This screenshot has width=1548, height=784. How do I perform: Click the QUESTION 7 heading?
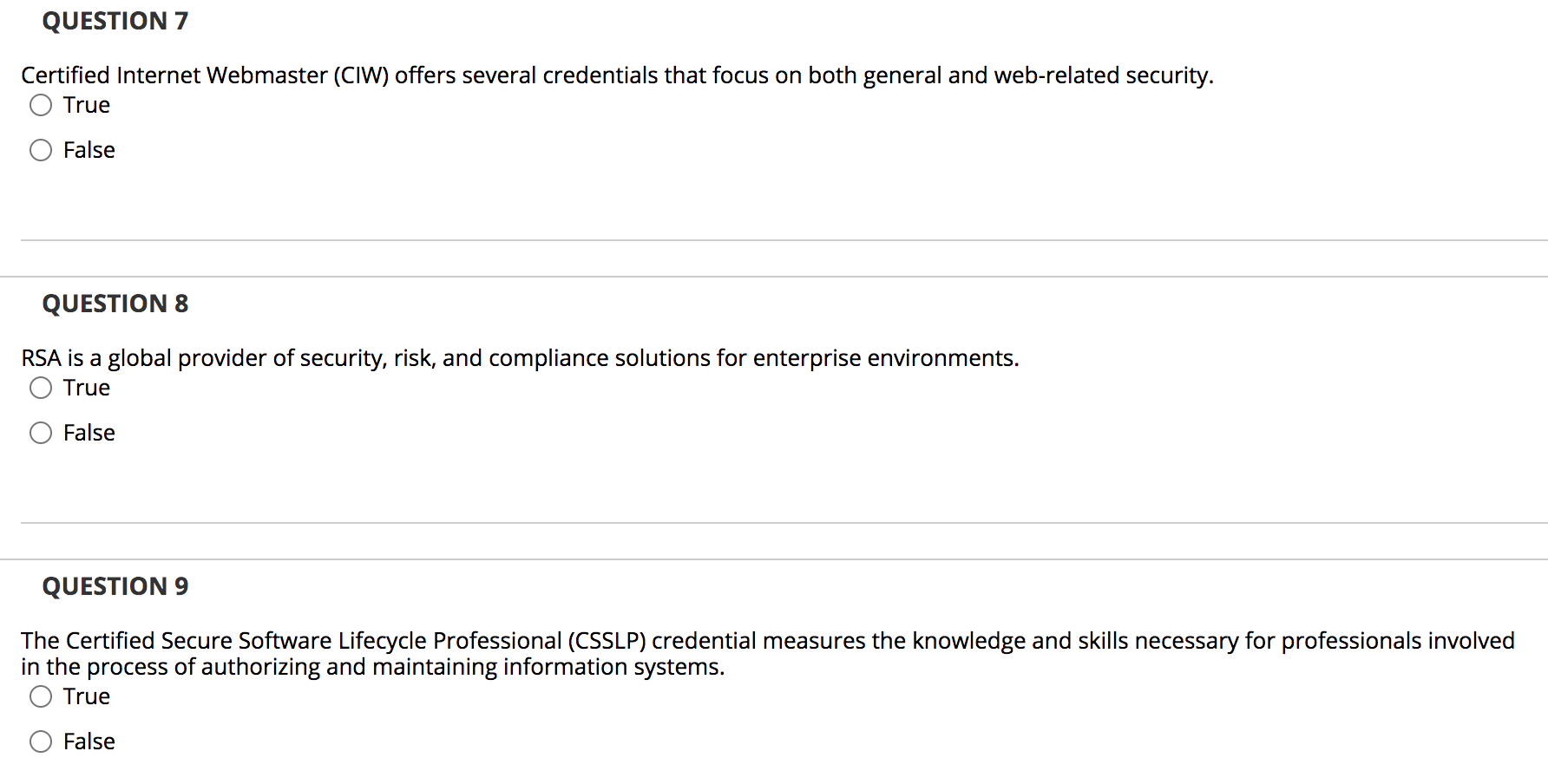pyautogui.click(x=114, y=21)
